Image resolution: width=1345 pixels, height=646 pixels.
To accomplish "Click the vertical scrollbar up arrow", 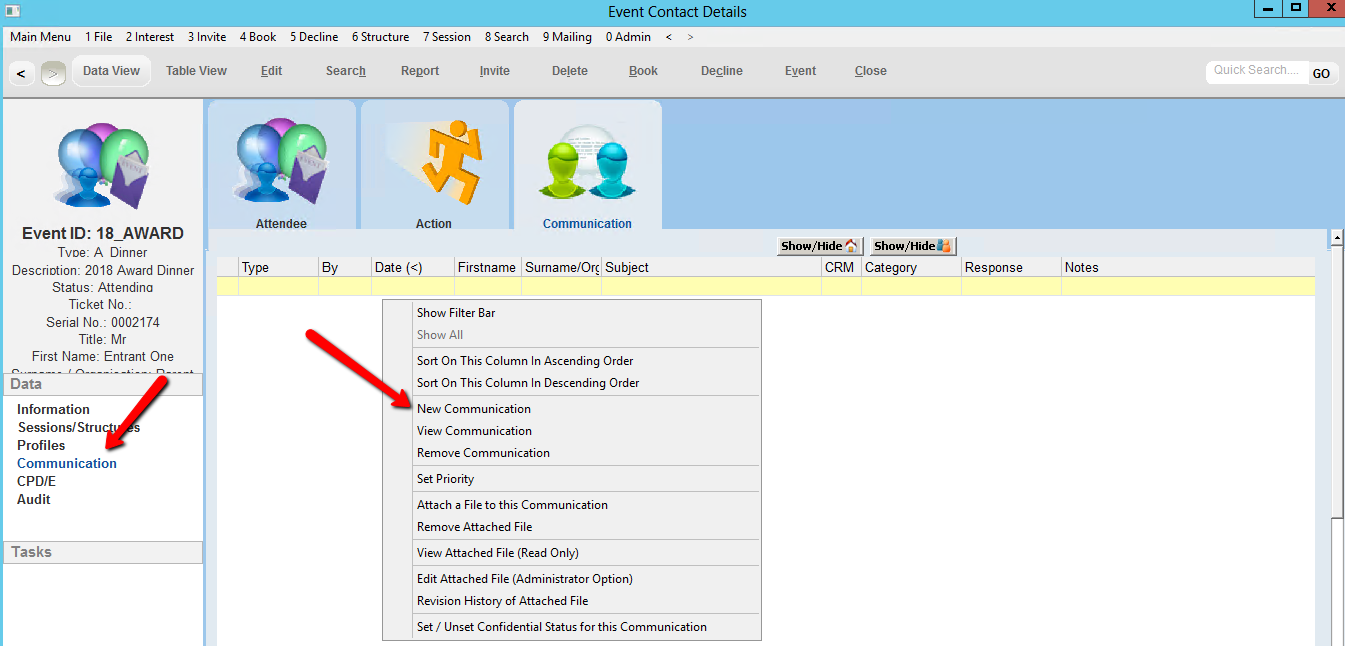I will coord(1335,238).
